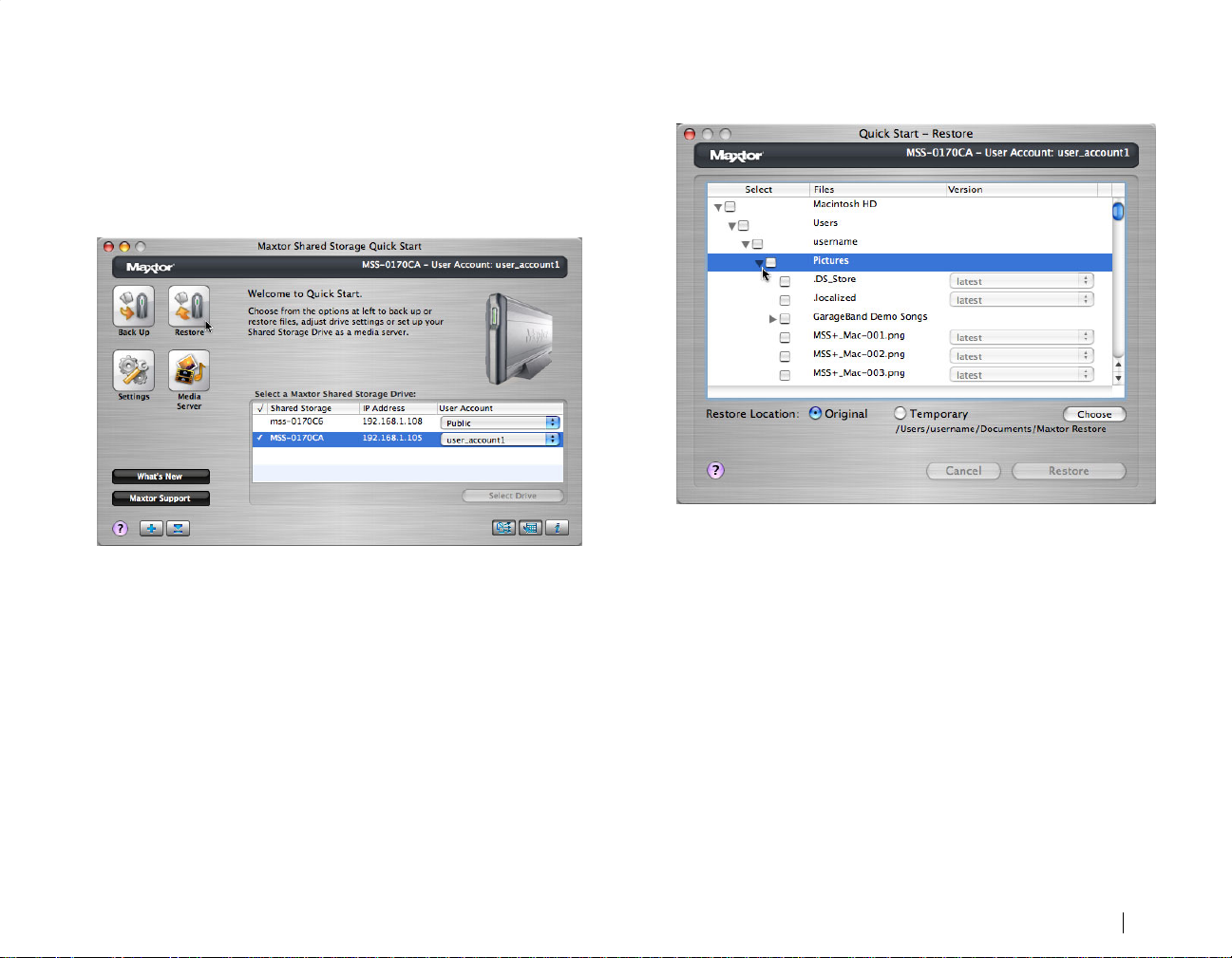Click the Maxtor drive picture
This screenshot has height=958, width=1232.
click(519, 339)
